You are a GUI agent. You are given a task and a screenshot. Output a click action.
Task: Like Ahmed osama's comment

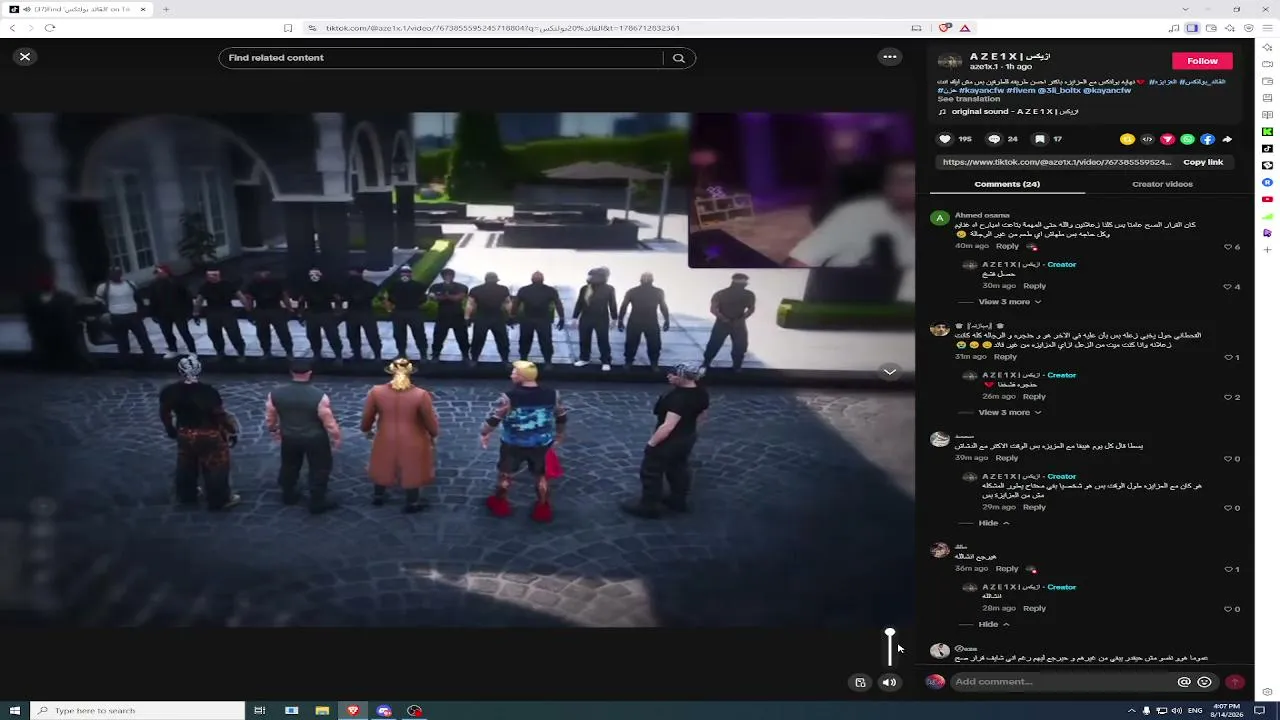point(1228,247)
